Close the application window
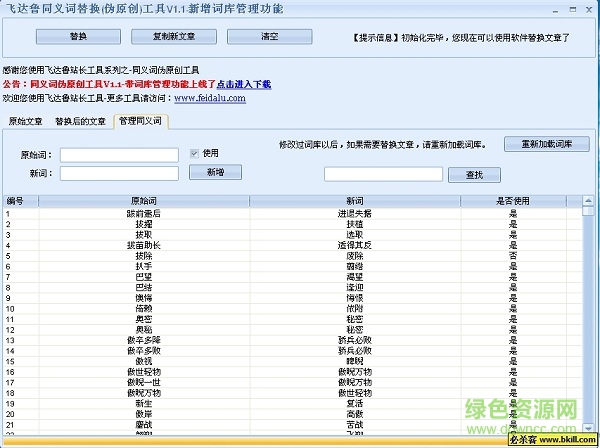This screenshot has height=448, width=600. coord(589,10)
